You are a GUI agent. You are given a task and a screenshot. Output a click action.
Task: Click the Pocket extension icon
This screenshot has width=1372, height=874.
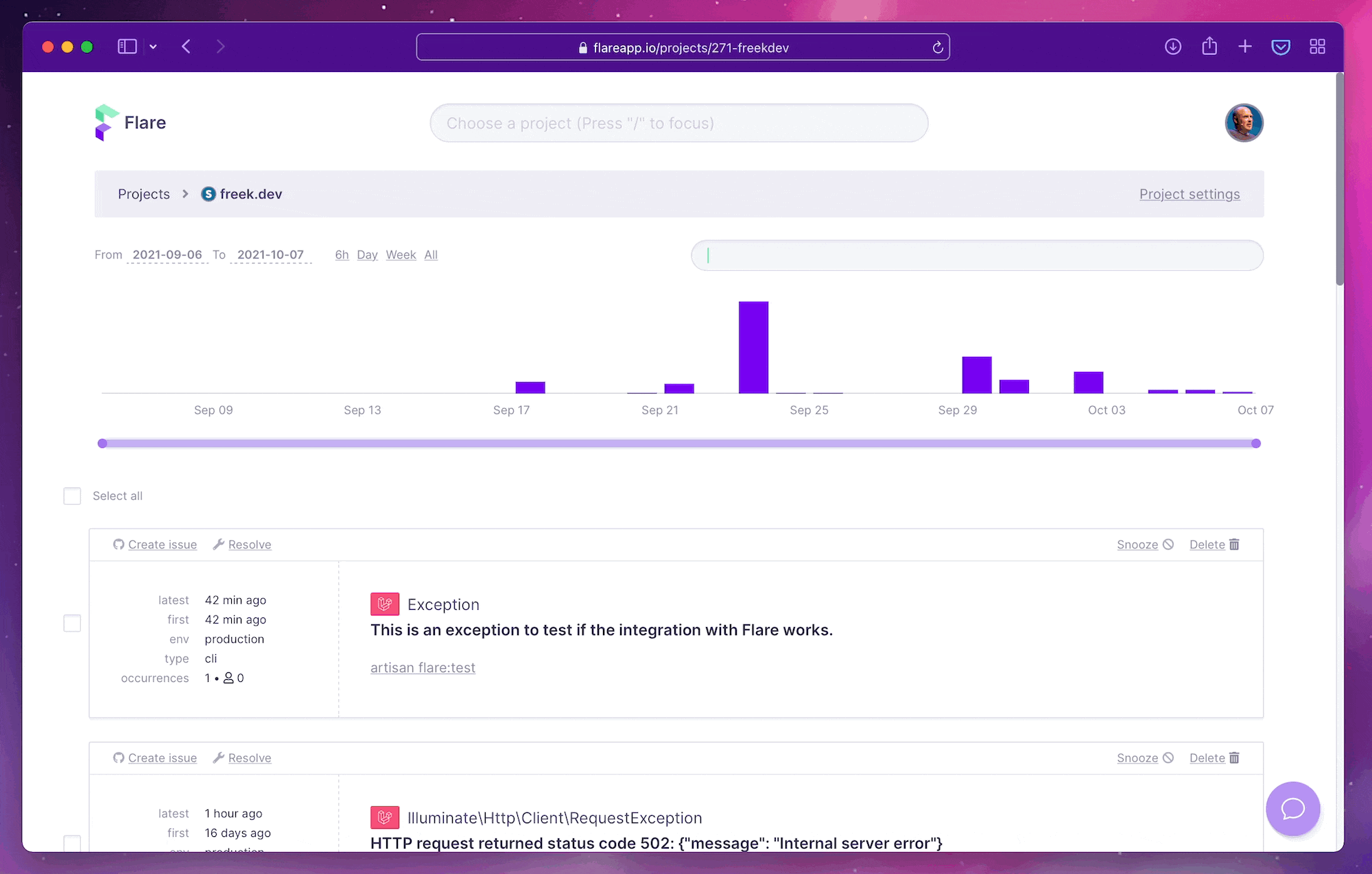1281,47
